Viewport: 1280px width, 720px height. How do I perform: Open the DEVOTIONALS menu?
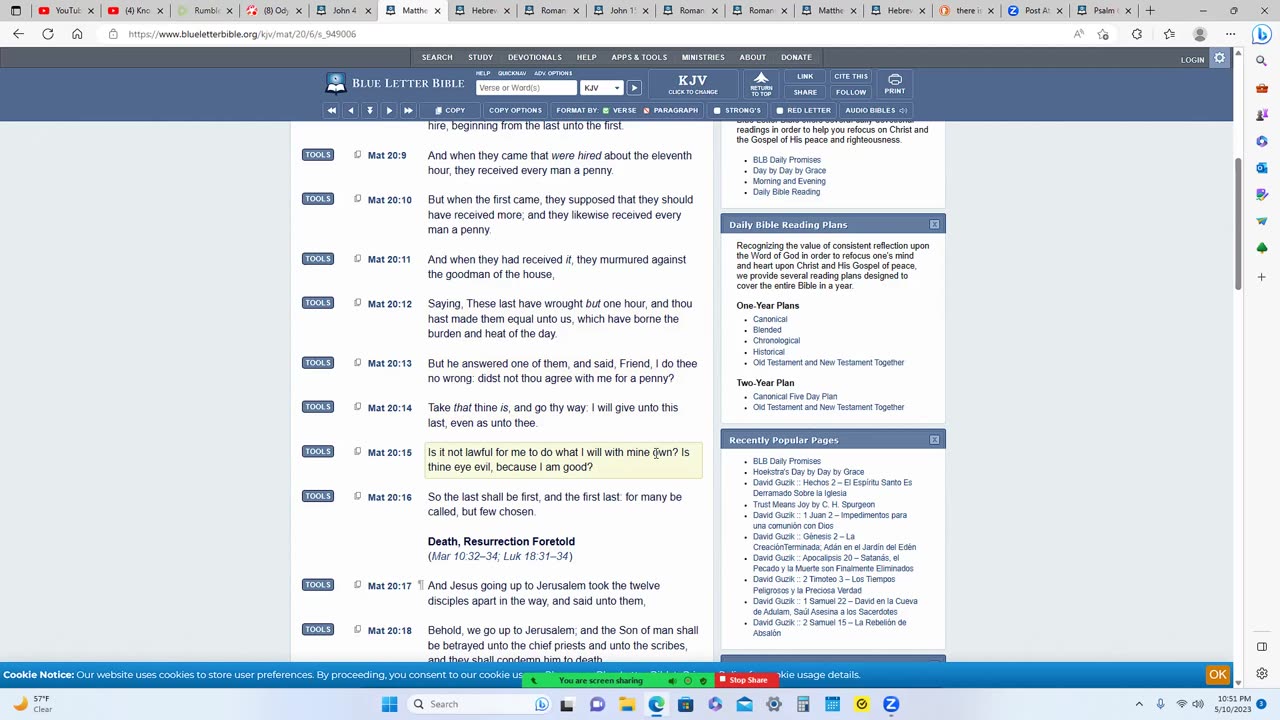click(x=534, y=57)
